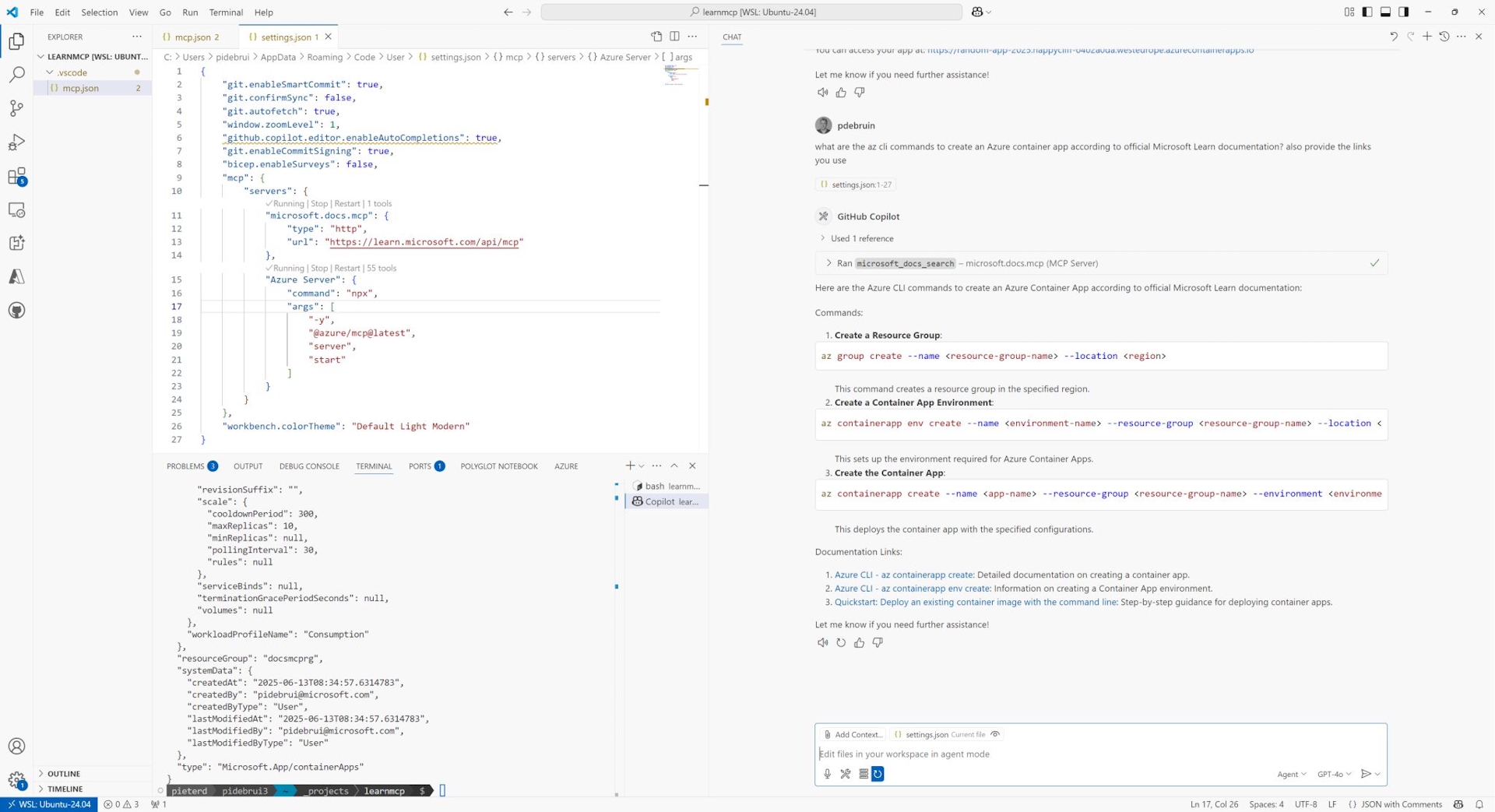Open the Explorer view in activity bar
The image size is (1495, 812).
point(16,41)
